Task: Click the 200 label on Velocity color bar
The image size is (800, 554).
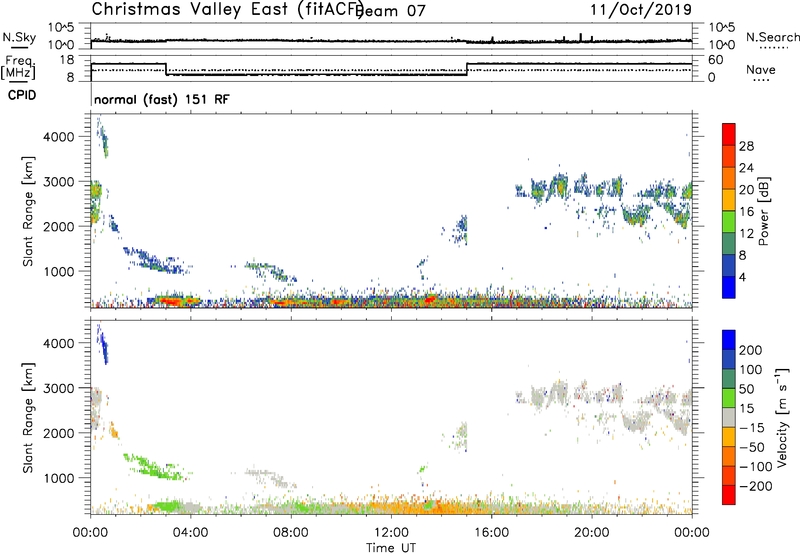Action: 750,350
